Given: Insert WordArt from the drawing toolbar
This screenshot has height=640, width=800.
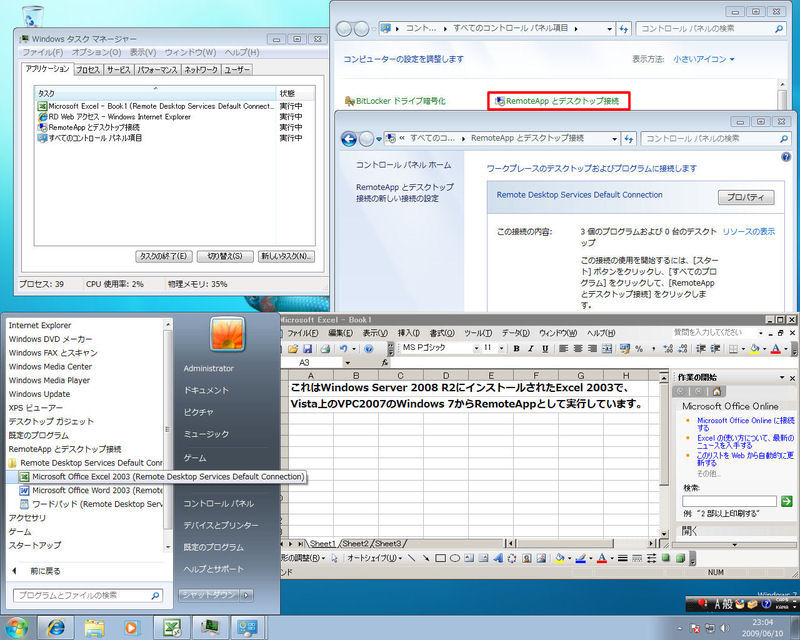Looking at the screenshot, I should [x=497, y=558].
